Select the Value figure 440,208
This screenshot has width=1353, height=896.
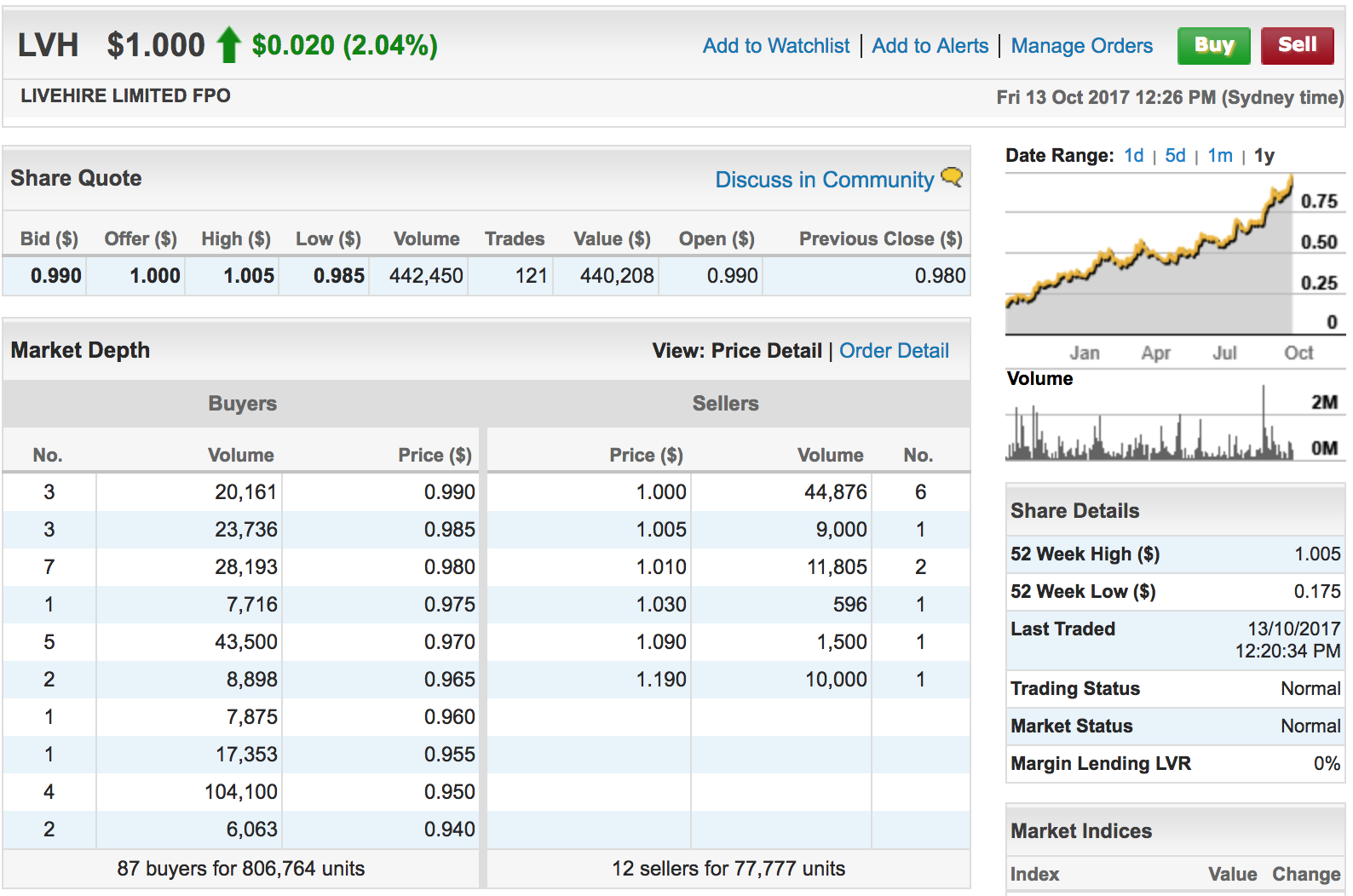617,276
